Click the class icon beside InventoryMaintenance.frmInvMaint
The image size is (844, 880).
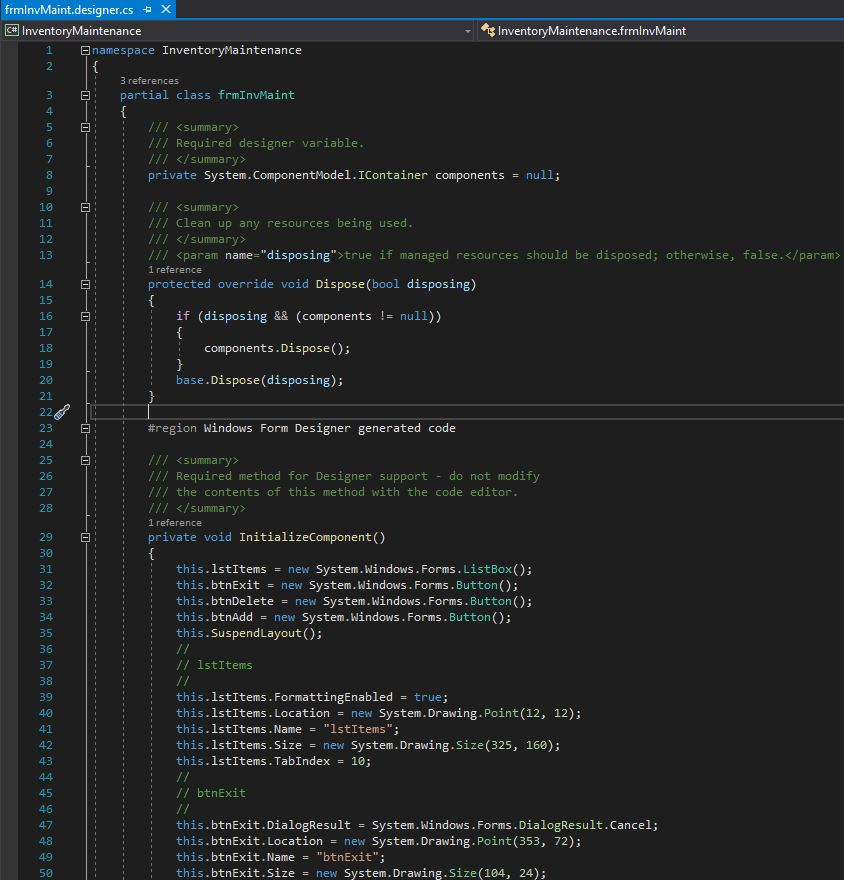490,30
